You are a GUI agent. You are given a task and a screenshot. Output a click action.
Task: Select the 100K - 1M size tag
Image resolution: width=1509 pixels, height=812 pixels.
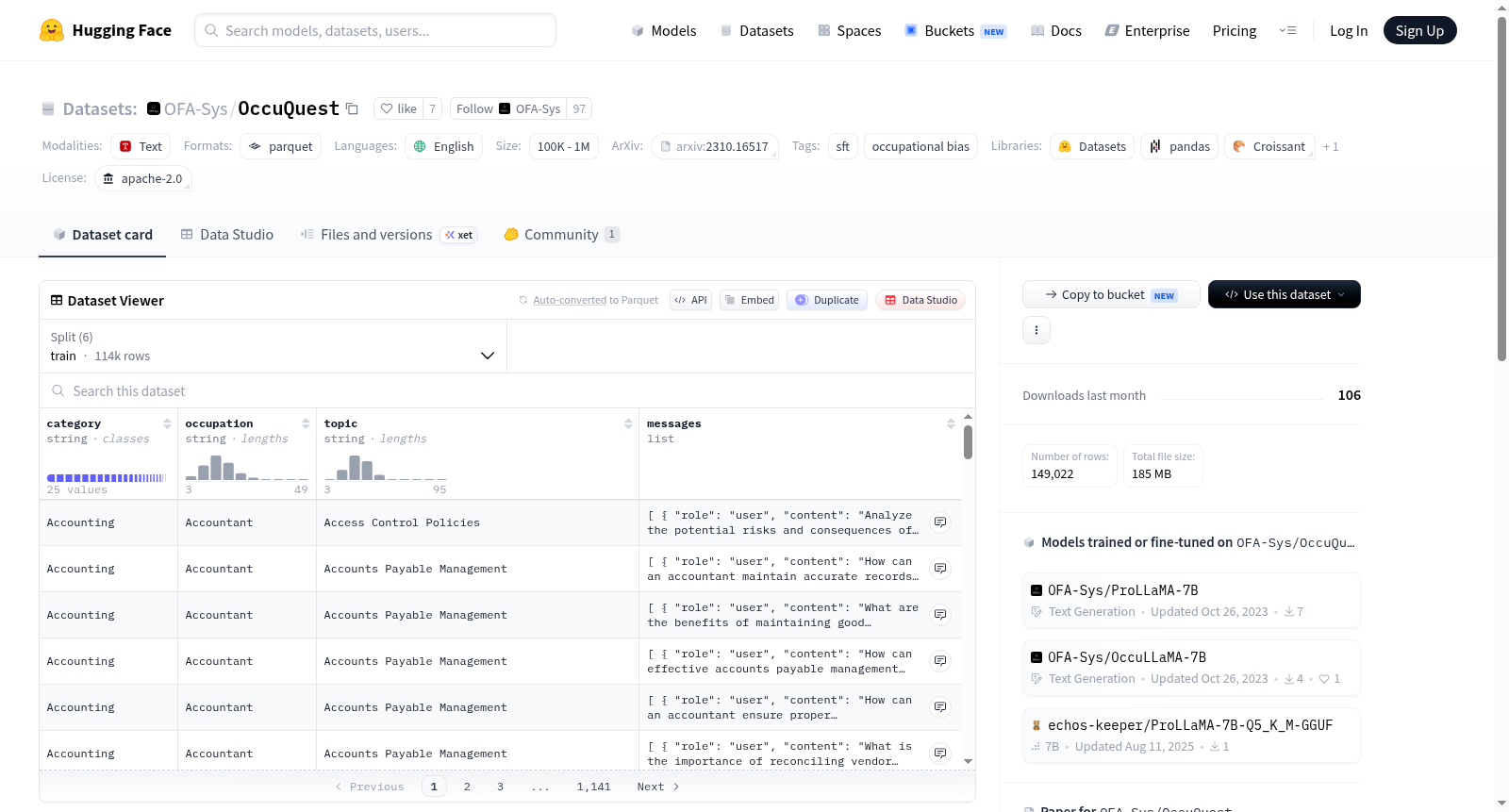pyautogui.click(x=564, y=146)
